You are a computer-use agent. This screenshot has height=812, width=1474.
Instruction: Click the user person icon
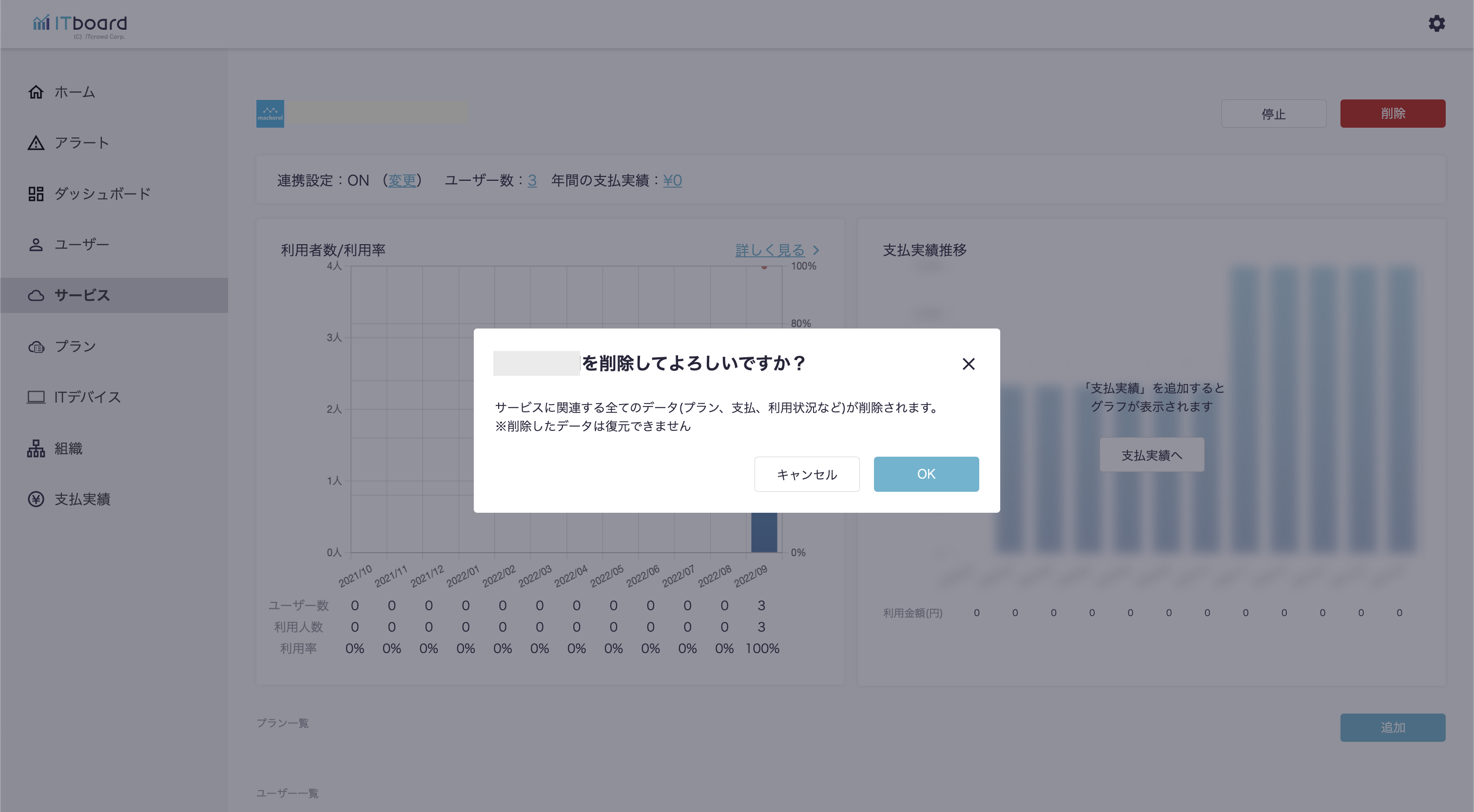(x=36, y=245)
